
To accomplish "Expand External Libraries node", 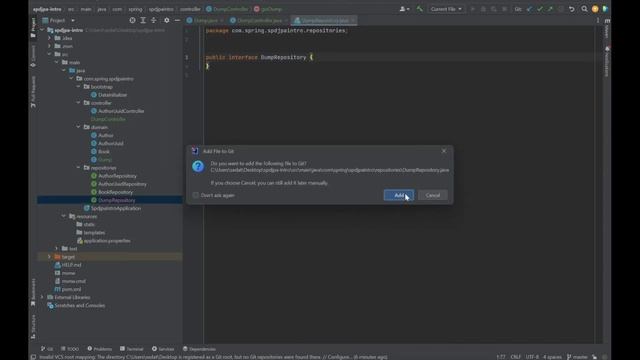I will [x=42, y=297].
